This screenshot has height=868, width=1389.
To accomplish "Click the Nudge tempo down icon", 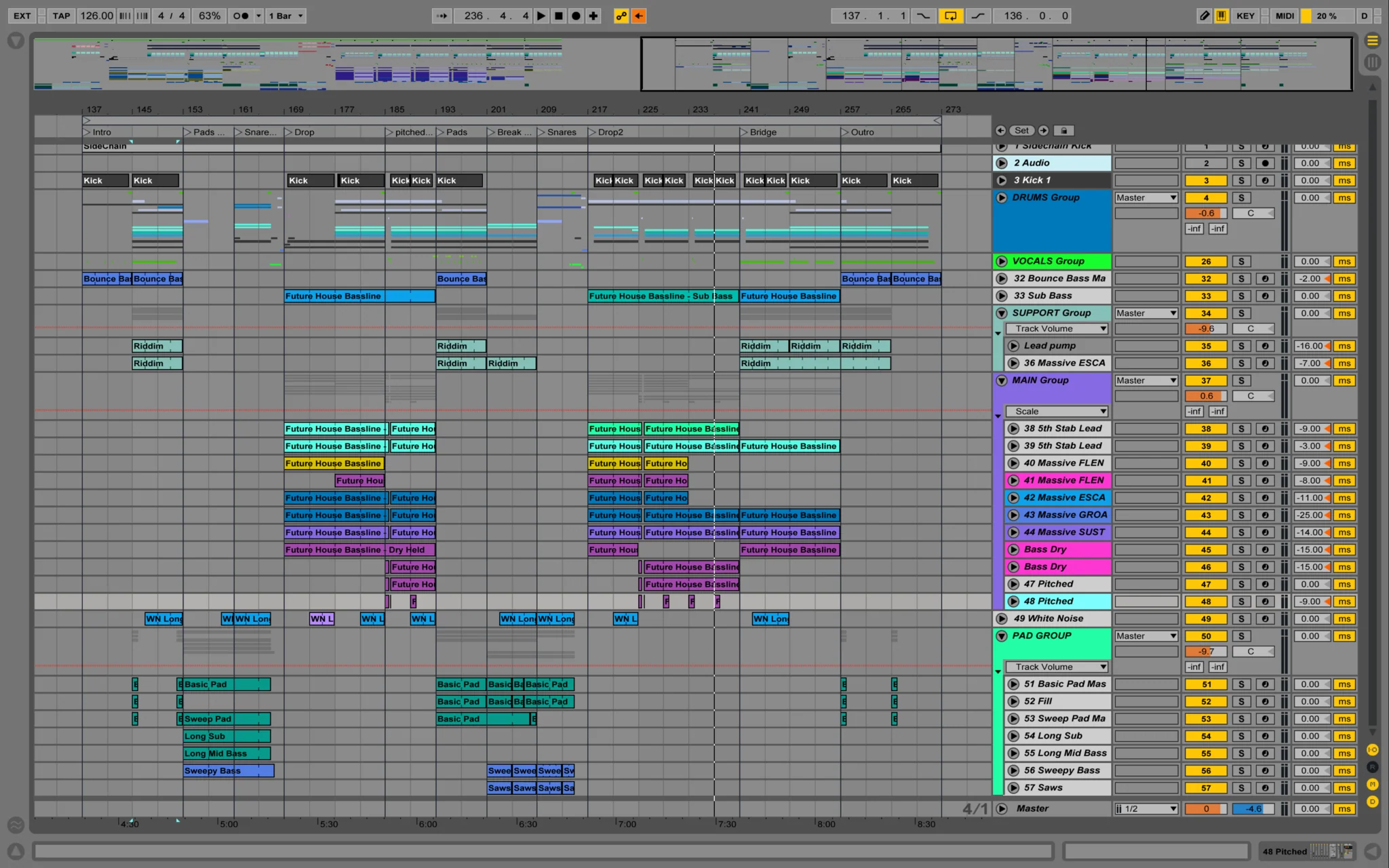I will pos(125,16).
